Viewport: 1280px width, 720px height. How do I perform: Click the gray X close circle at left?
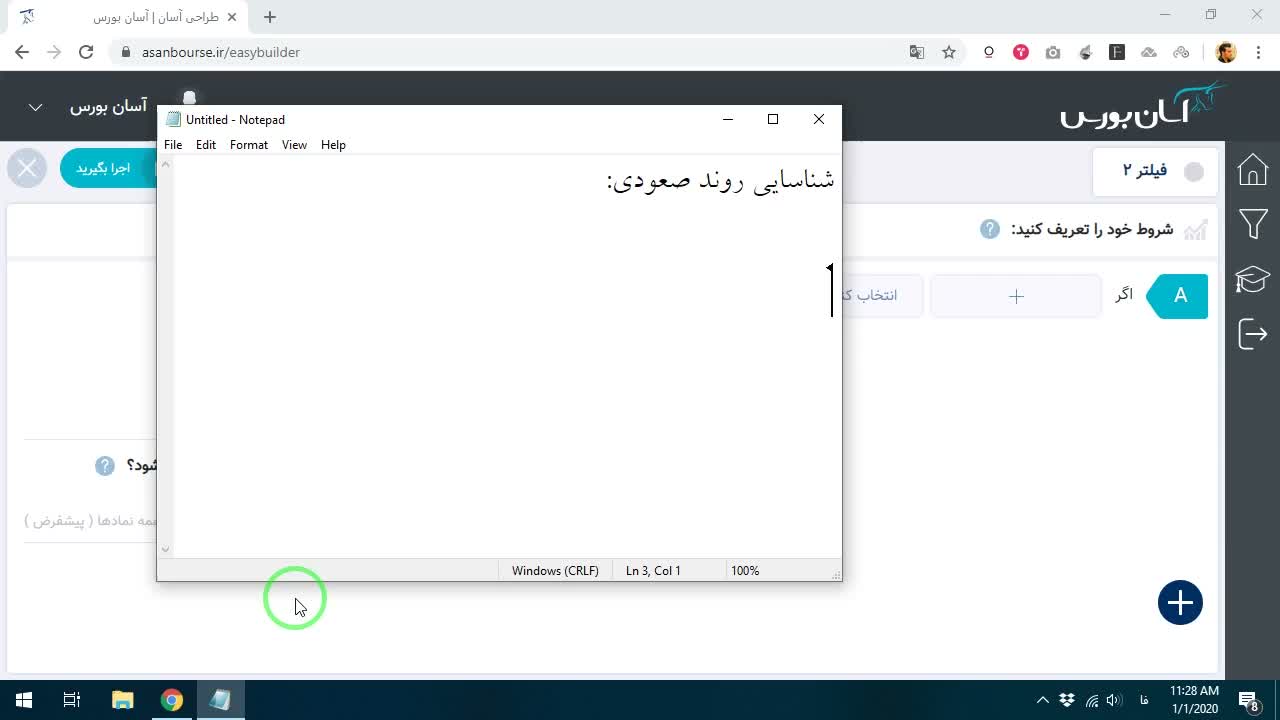click(27, 168)
